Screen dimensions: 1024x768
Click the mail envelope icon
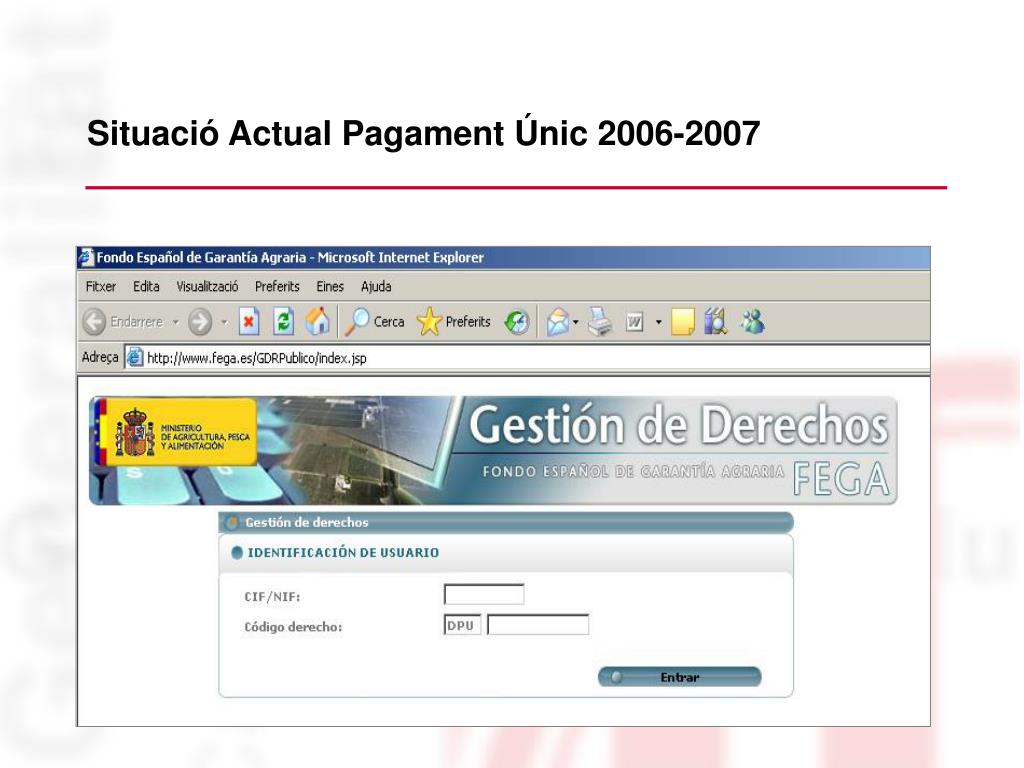(x=558, y=321)
